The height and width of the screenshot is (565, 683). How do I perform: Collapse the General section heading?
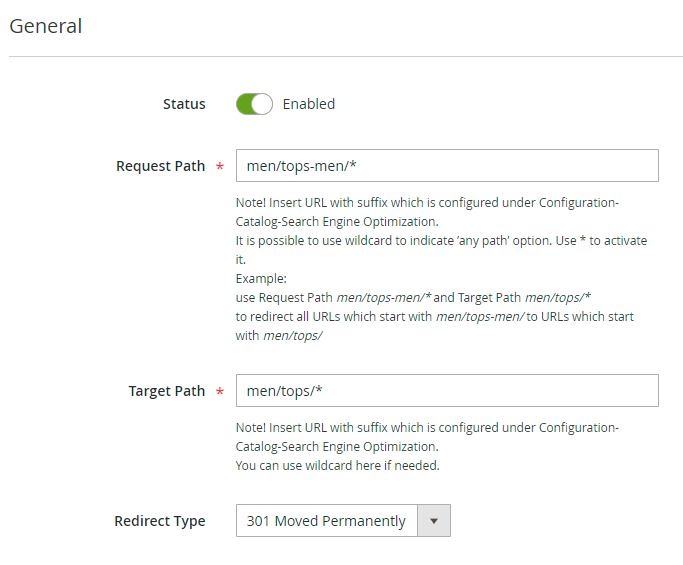coord(46,26)
